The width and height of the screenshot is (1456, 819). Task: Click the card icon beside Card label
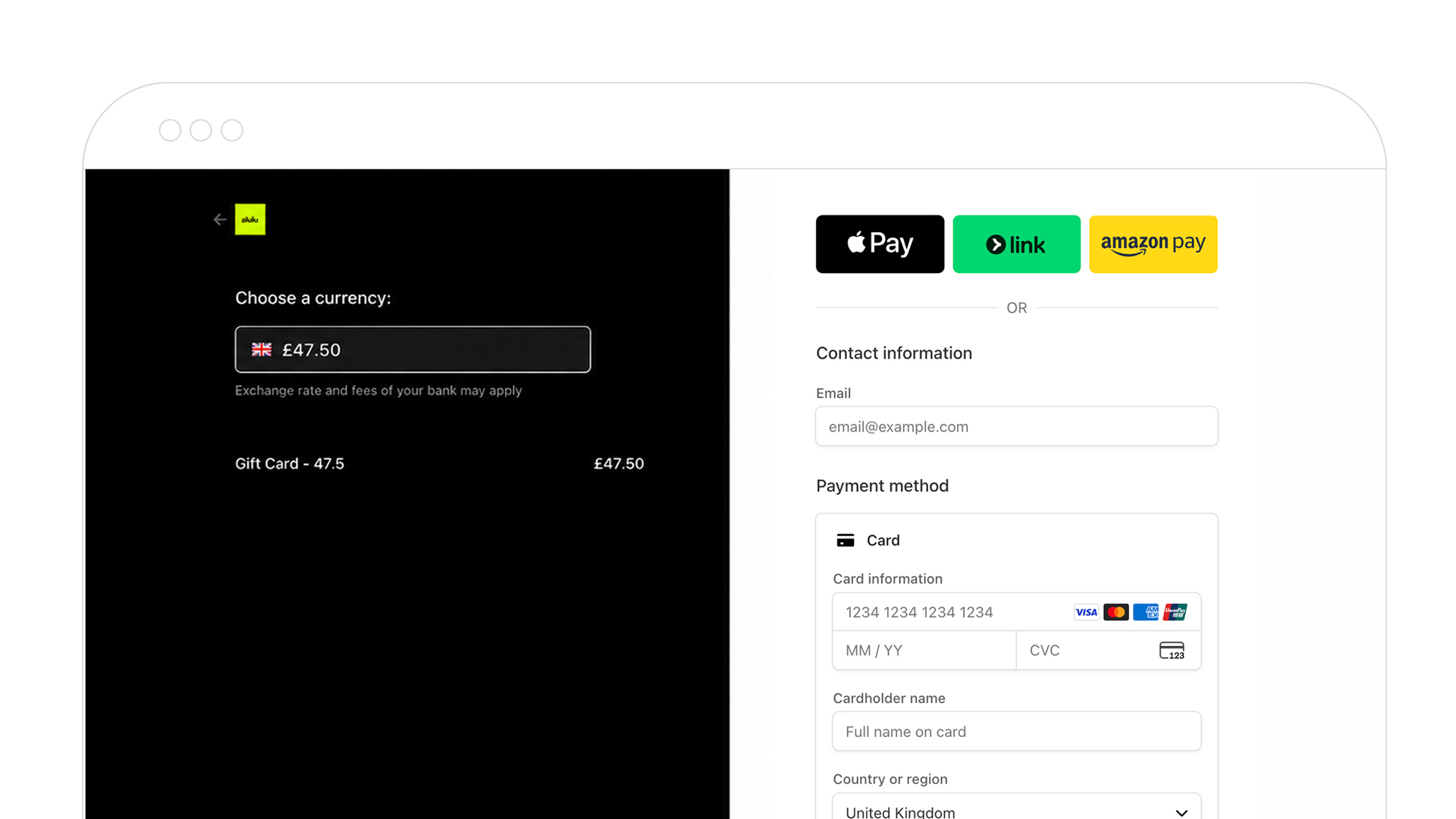coord(846,541)
